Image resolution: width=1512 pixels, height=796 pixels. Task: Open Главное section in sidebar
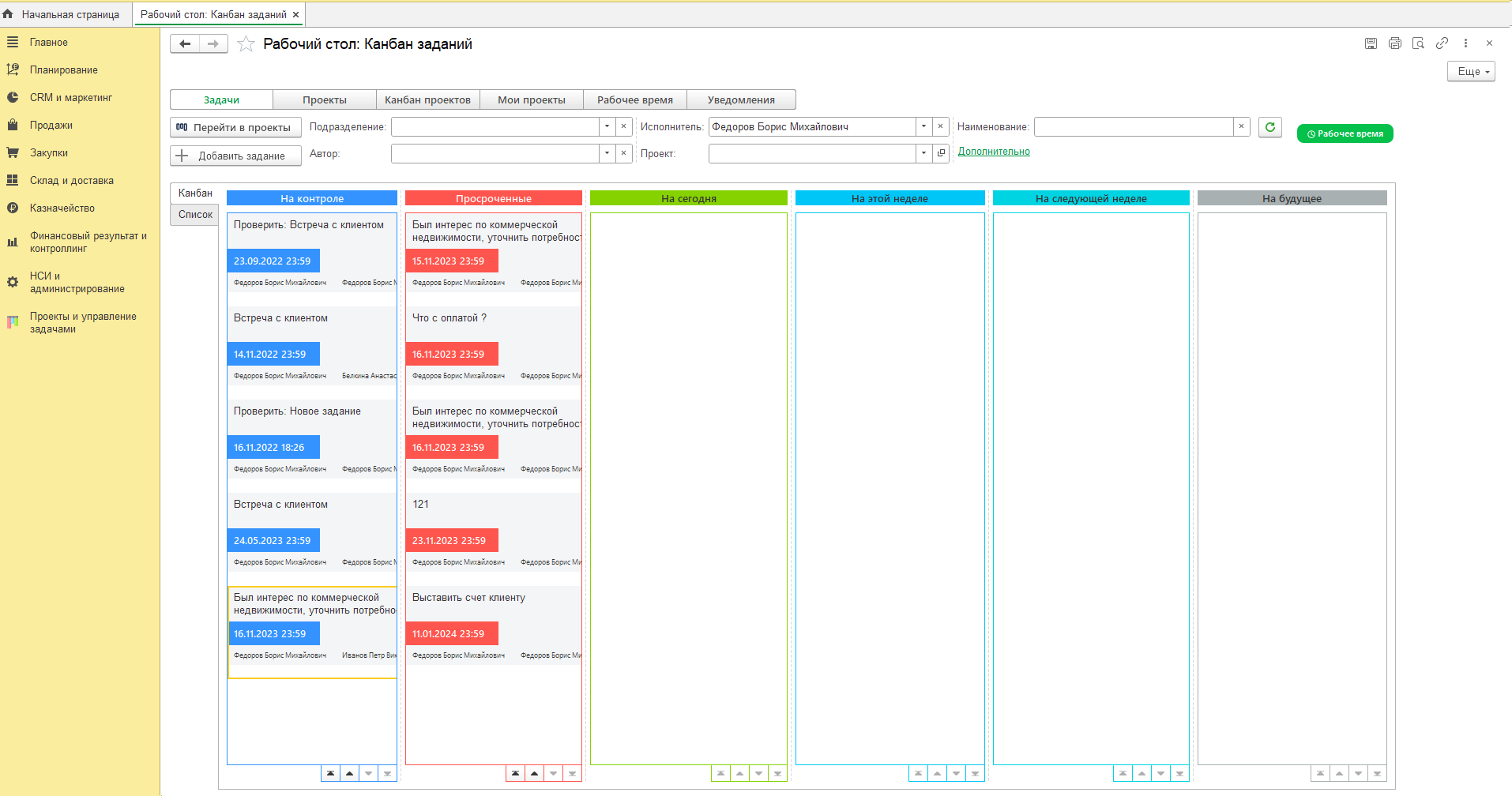click(x=49, y=43)
